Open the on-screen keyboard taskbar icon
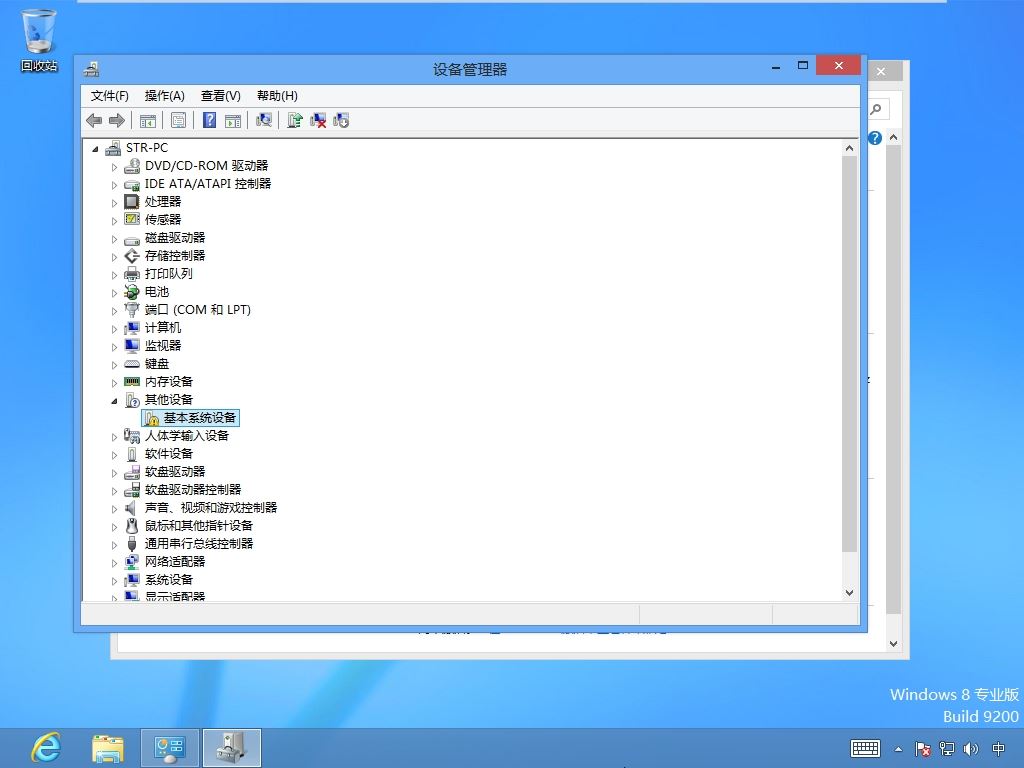Image resolution: width=1024 pixels, height=768 pixels. 865,748
